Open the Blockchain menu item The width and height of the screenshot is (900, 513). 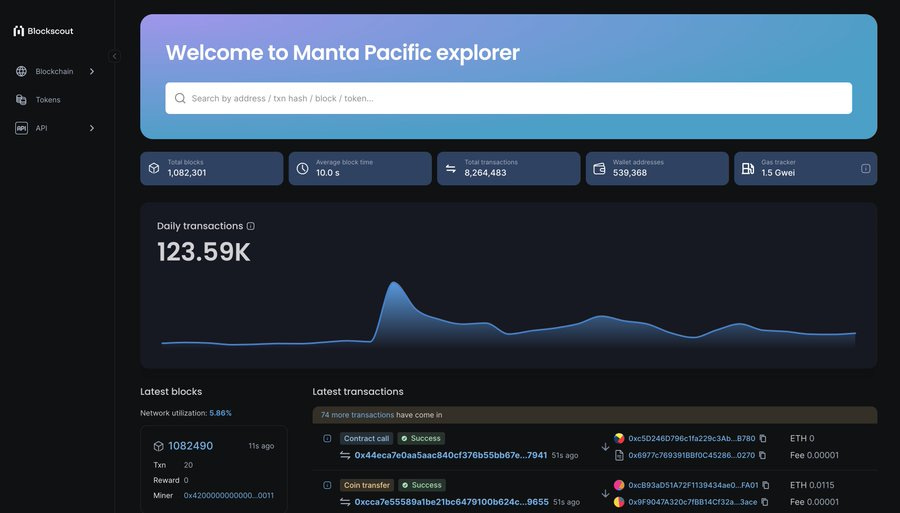pyautogui.click(x=55, y=71)
